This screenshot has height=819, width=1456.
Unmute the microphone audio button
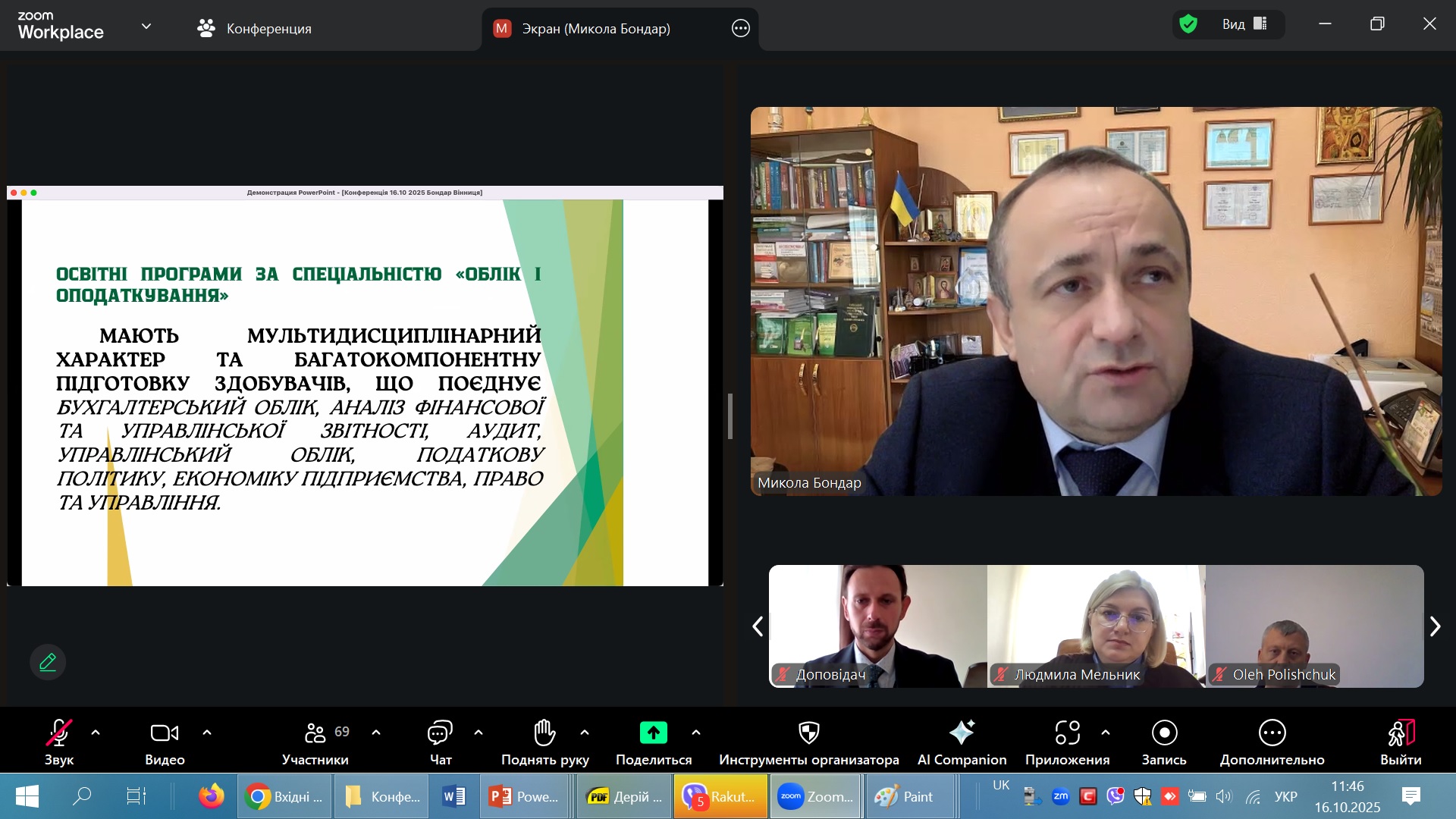(59, 733)
